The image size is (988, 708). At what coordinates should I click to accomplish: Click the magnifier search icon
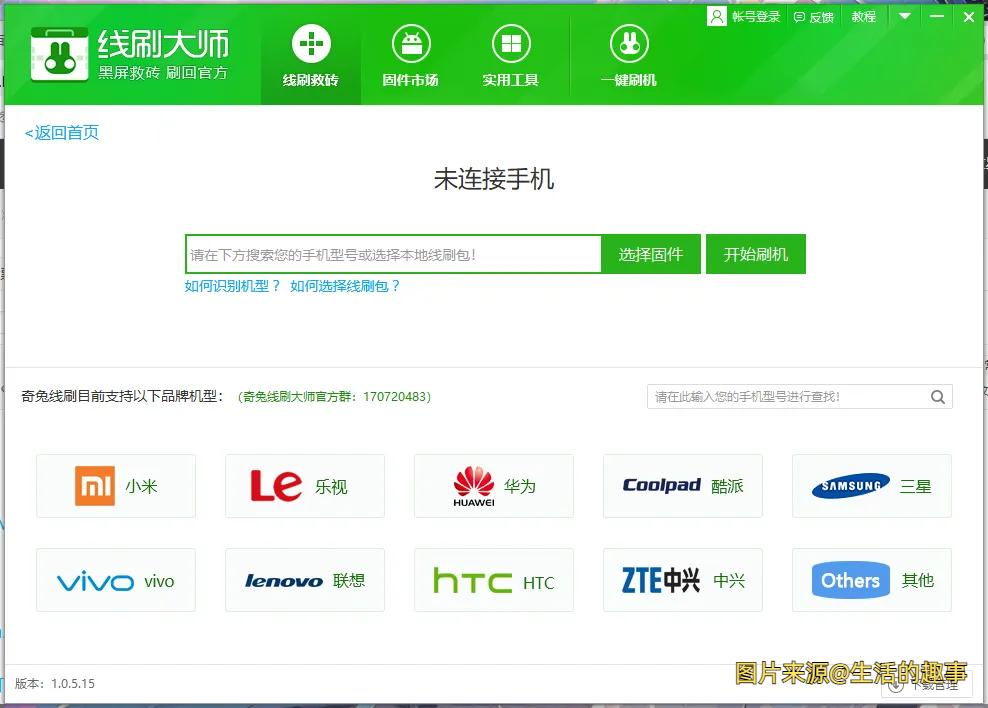(x=938, y=397)
